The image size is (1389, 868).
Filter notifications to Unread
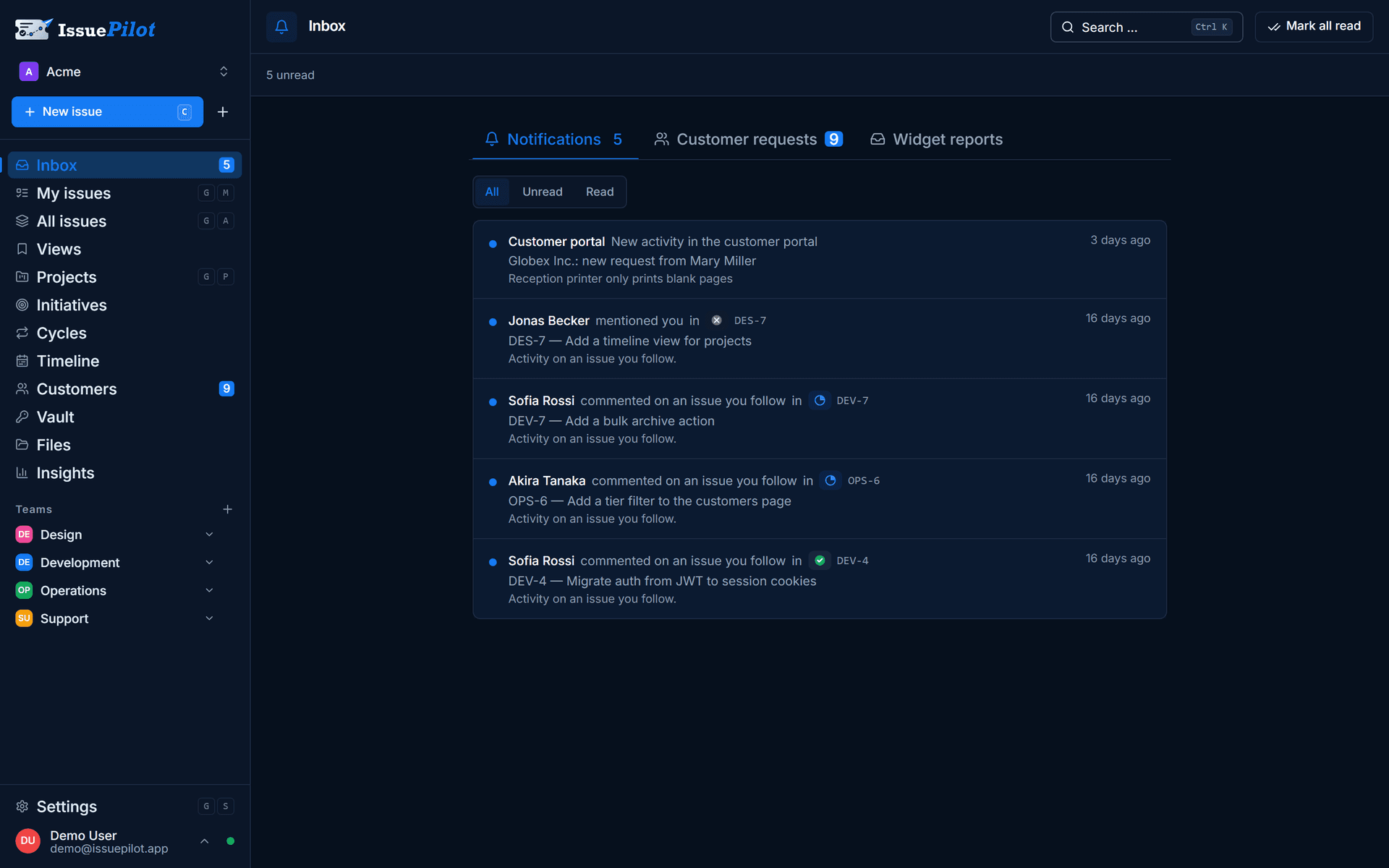point(543,192)
